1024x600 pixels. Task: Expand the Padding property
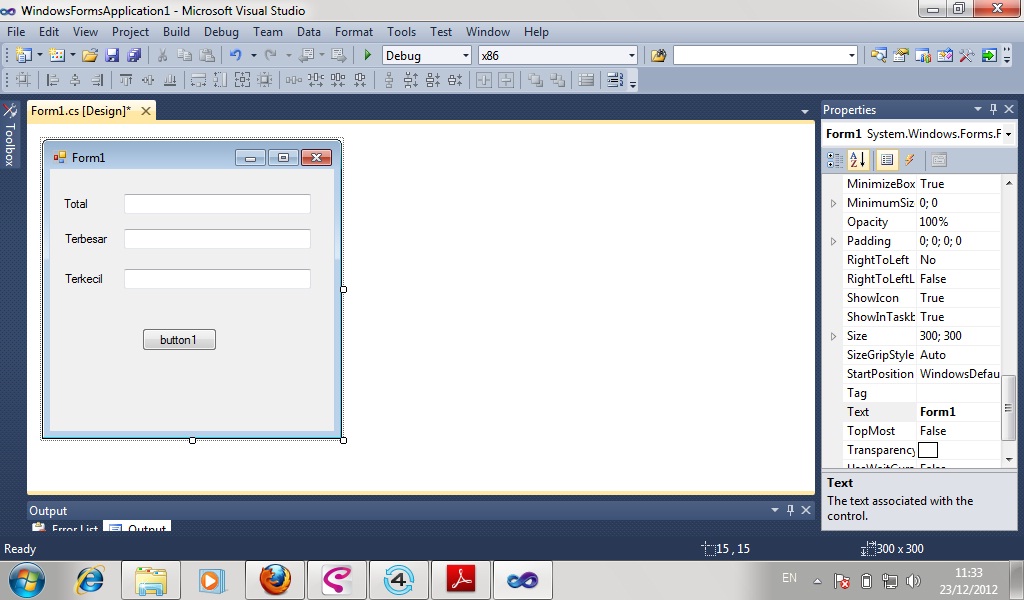[x=833, y=241]
